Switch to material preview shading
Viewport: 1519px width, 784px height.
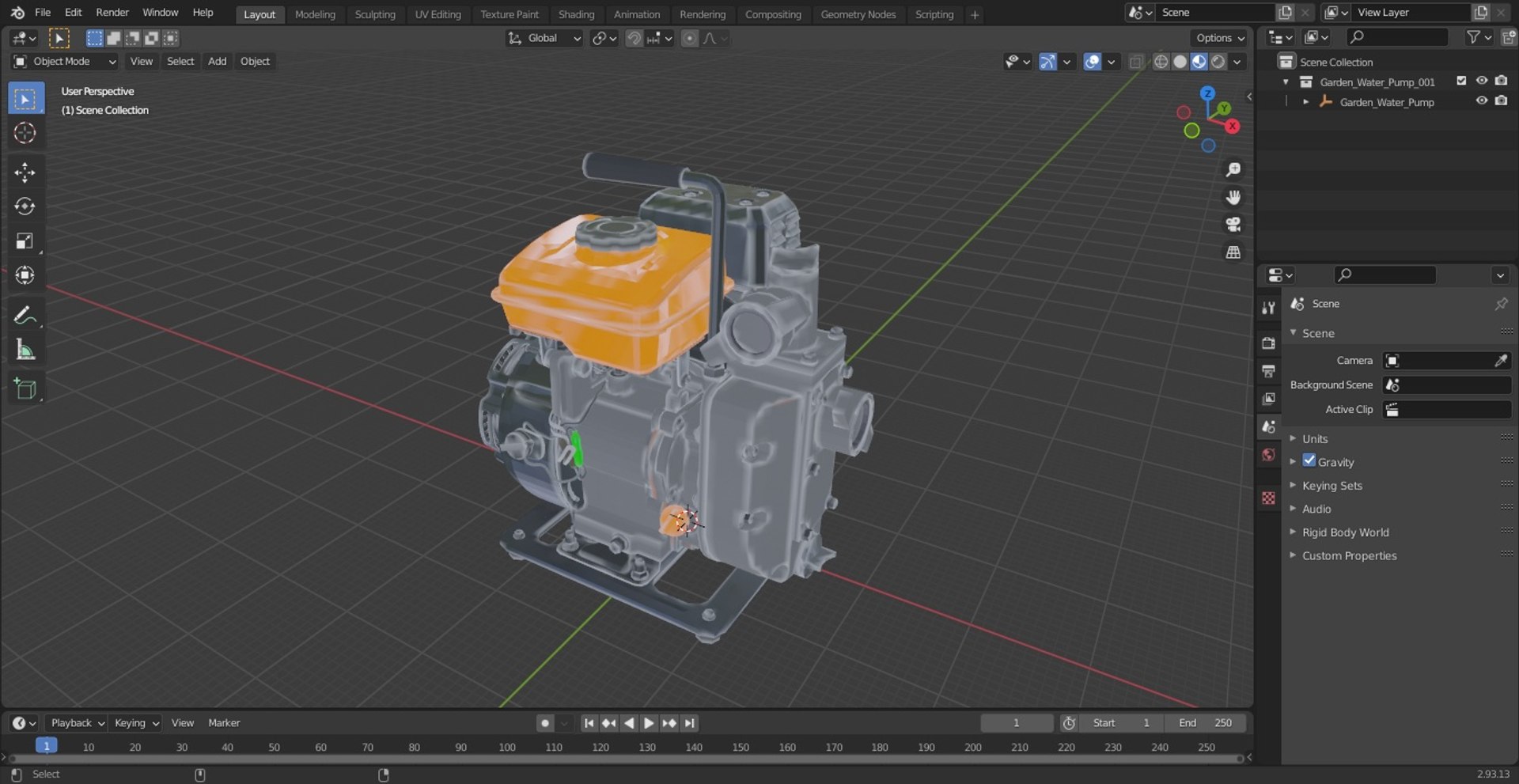pos(1199,62)
